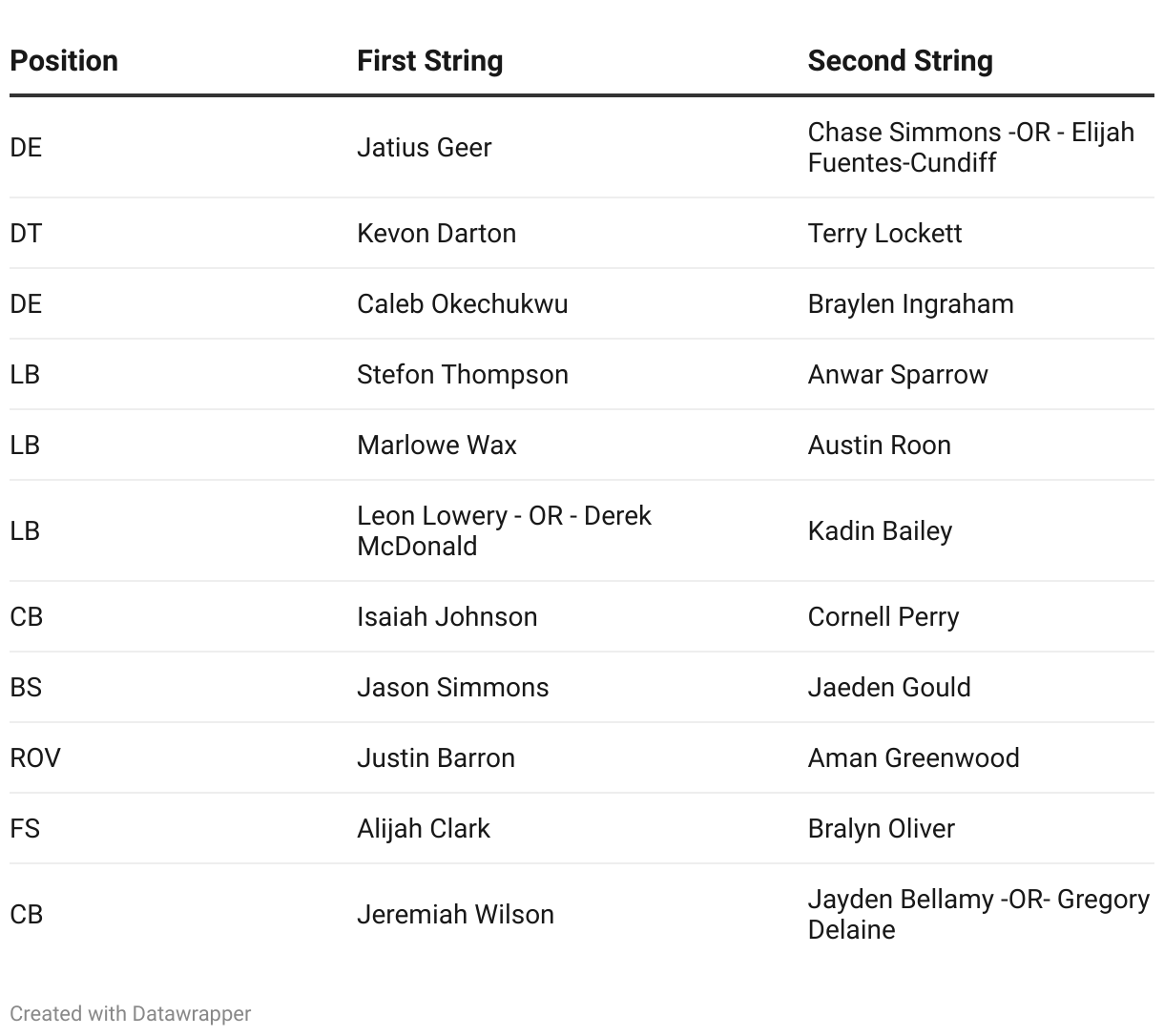1164x1036 pixels.
Task: Click the Marlowe Wax entry
Action: 436,445
